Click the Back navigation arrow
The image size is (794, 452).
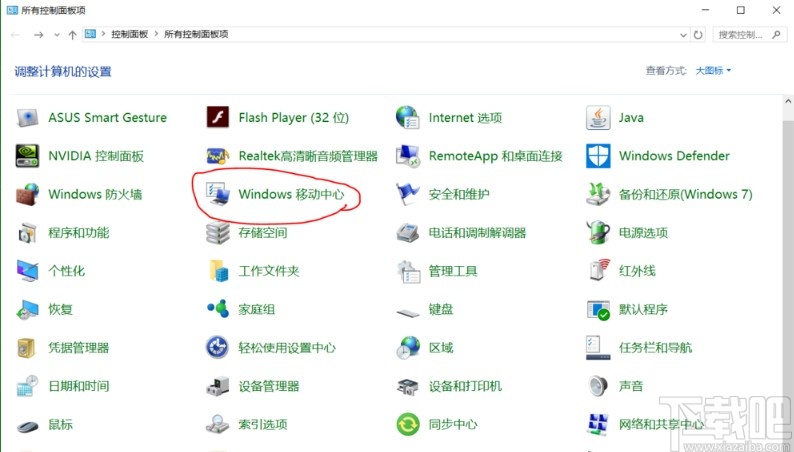pyautogui.click(x=16, y=35)
